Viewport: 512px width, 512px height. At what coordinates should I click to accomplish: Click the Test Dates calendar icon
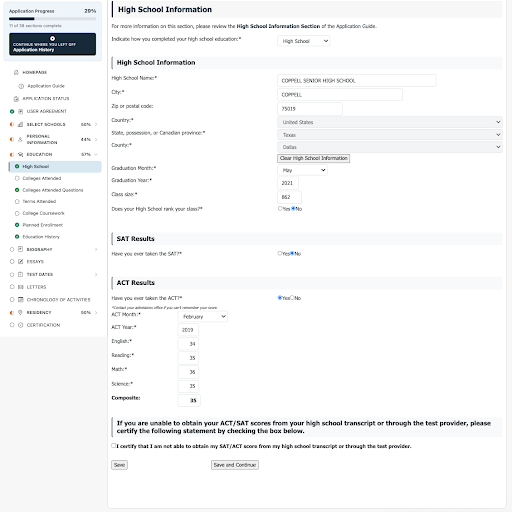[20, 274]
